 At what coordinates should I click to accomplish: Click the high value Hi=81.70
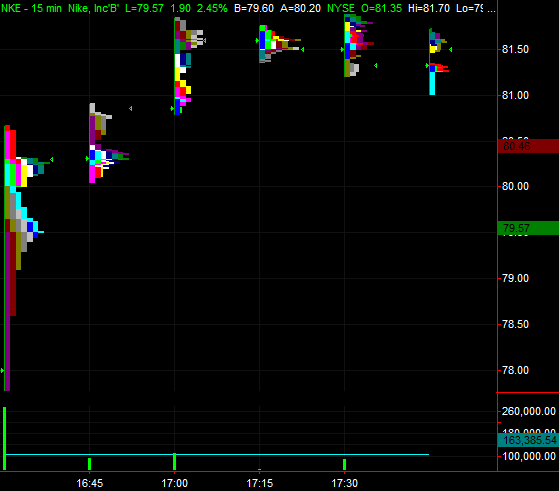point(429,8)
